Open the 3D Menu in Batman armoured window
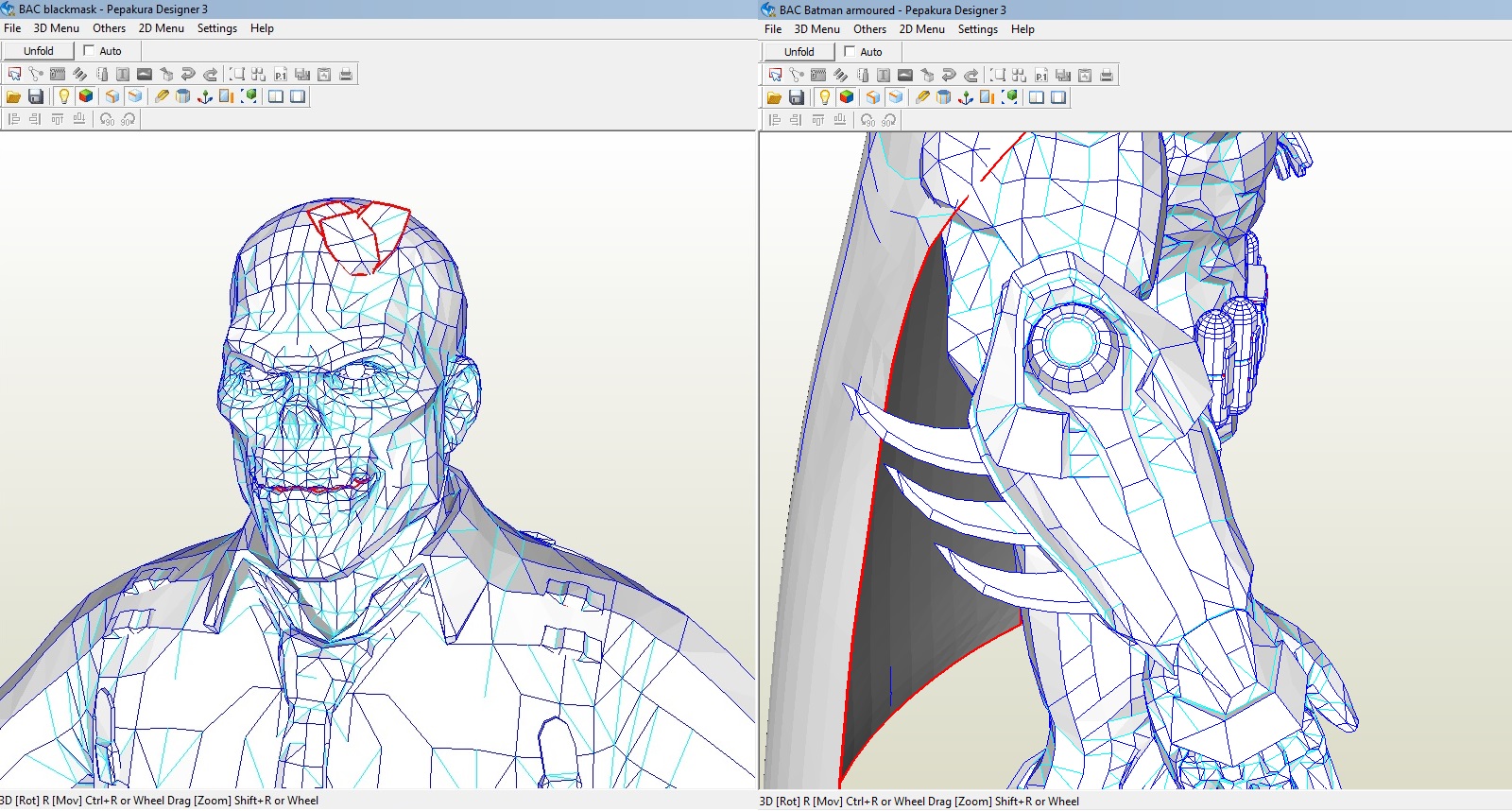The height and width of the screenshot is (811, 1512). point(817,29)
